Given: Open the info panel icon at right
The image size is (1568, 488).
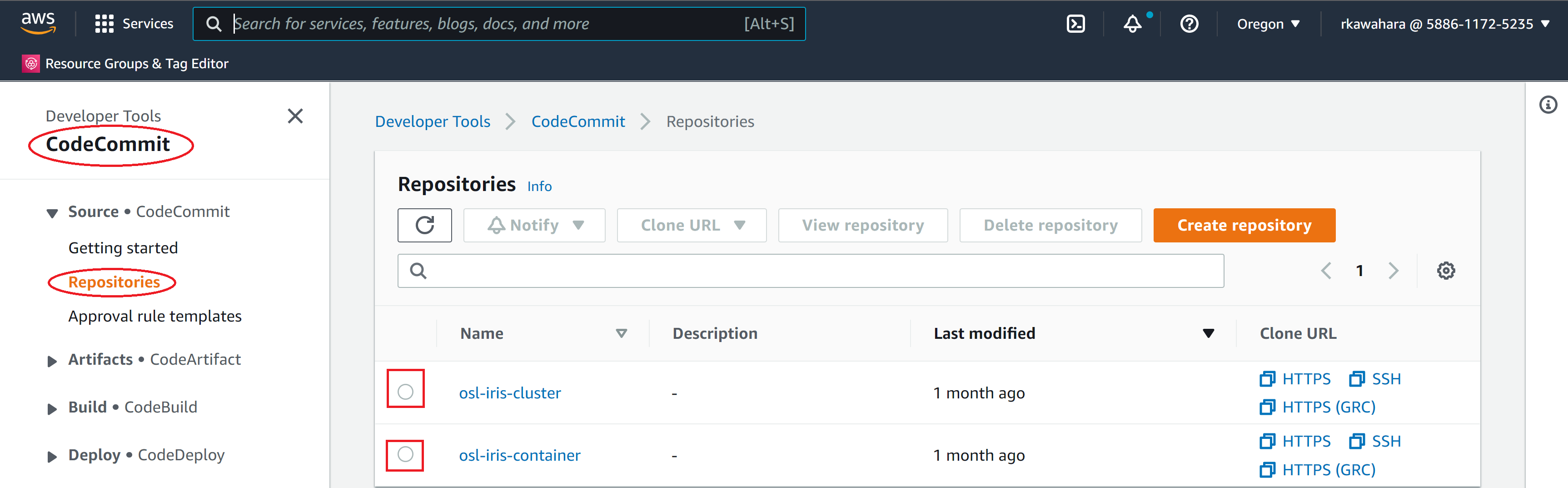Looking at the screenshot, I should [1548, 105].
